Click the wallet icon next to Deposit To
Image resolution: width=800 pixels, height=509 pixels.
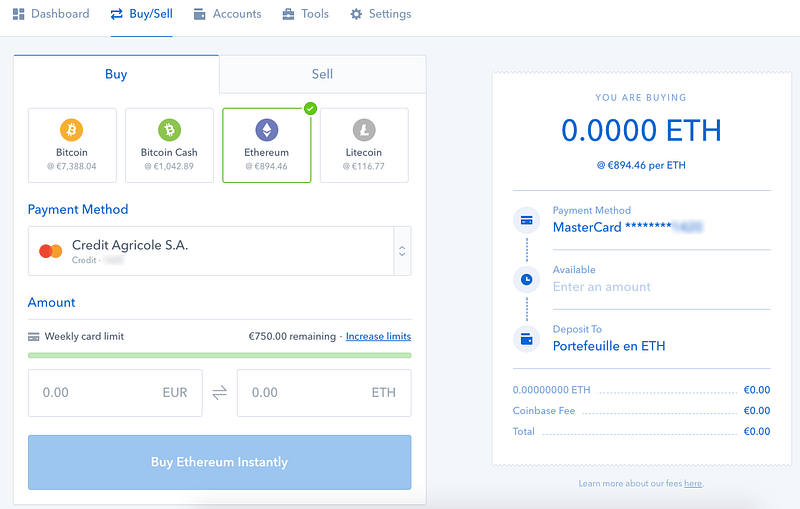pyautogui.click(x=527, y=339)
